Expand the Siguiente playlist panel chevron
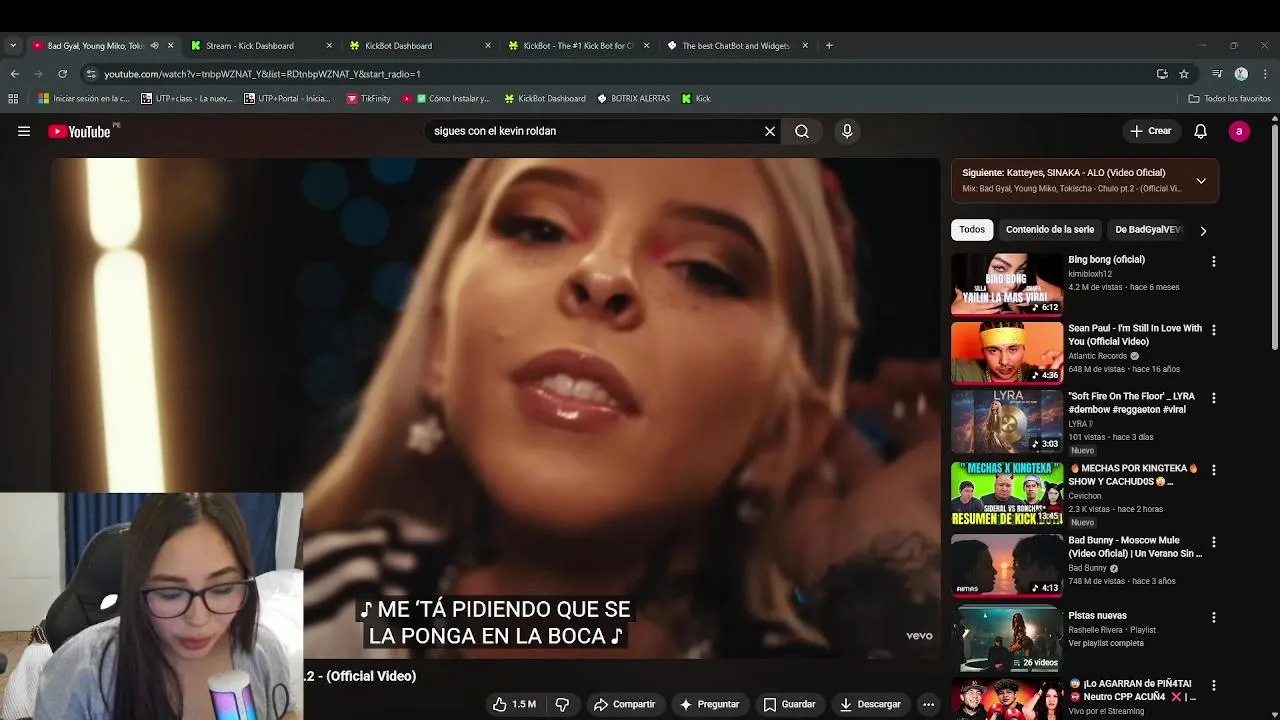 coord(1201,181)
